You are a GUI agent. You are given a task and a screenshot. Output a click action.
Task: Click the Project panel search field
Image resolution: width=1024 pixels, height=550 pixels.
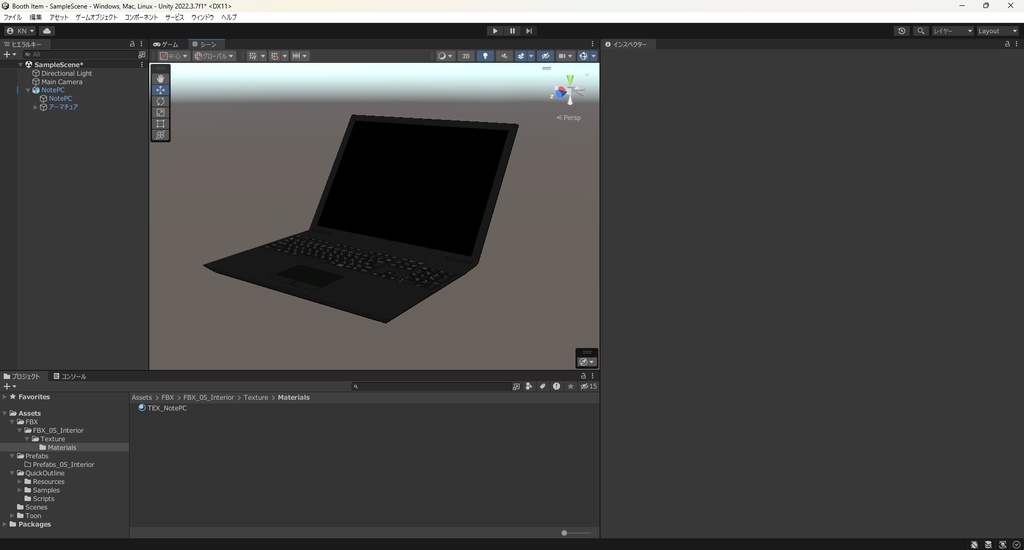coord(431,386)
